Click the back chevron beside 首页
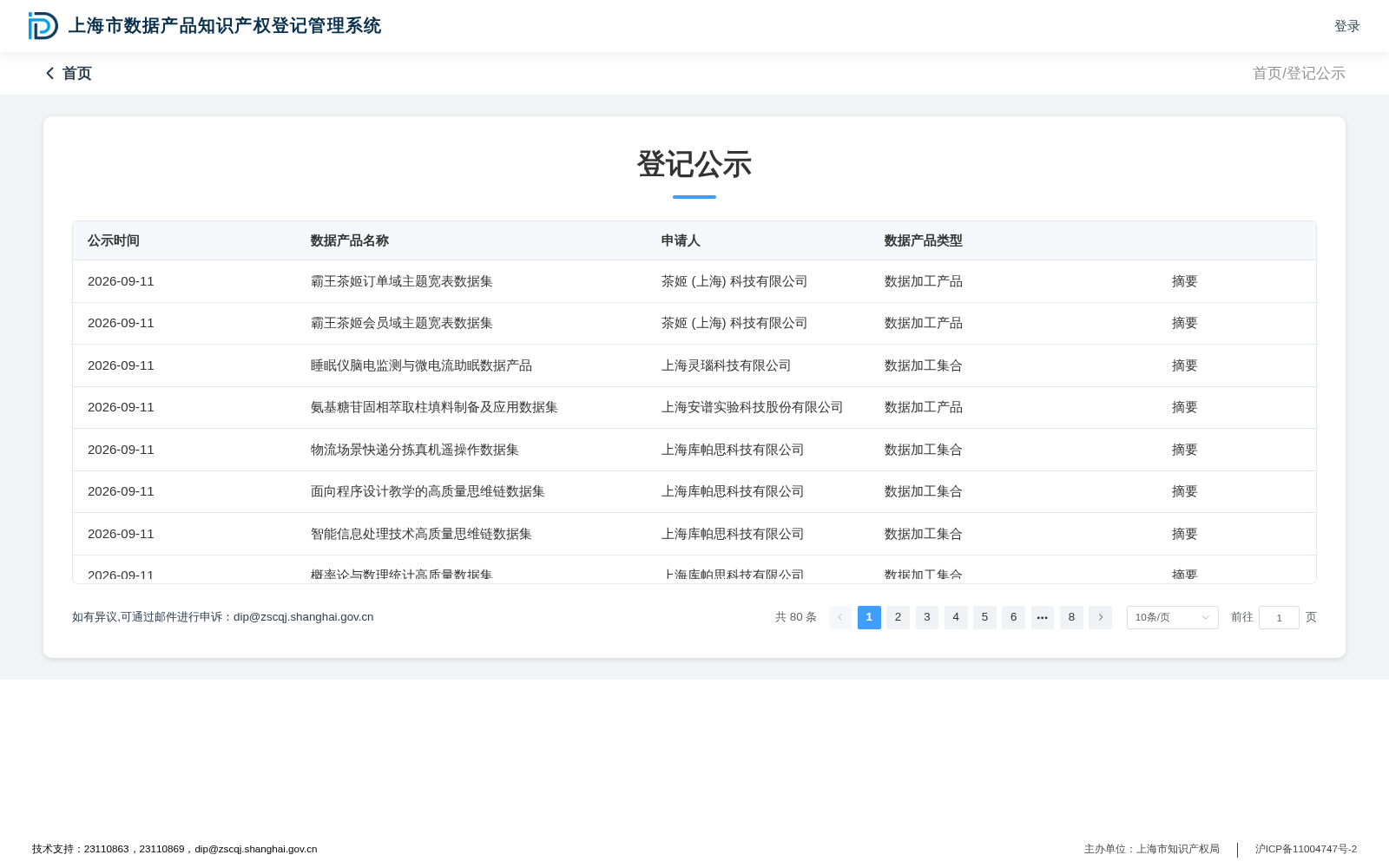This screenshot has width=1389, height=868. pos(50,74)
